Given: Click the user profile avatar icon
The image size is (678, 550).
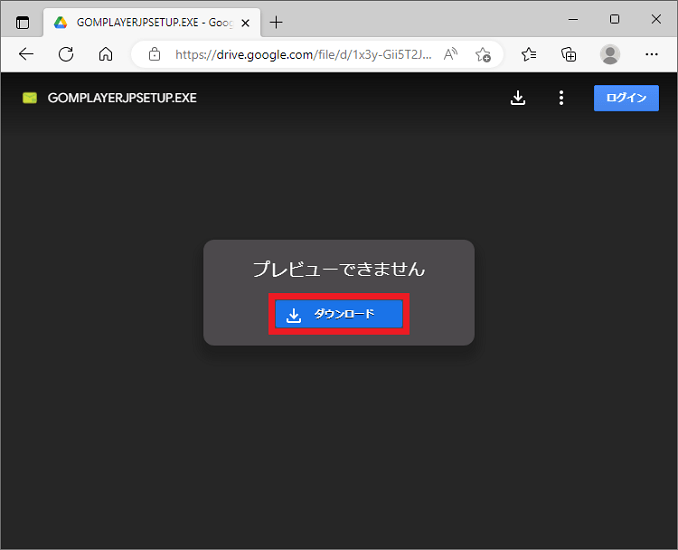Looking at the screenshot, I should coord(610,54).
